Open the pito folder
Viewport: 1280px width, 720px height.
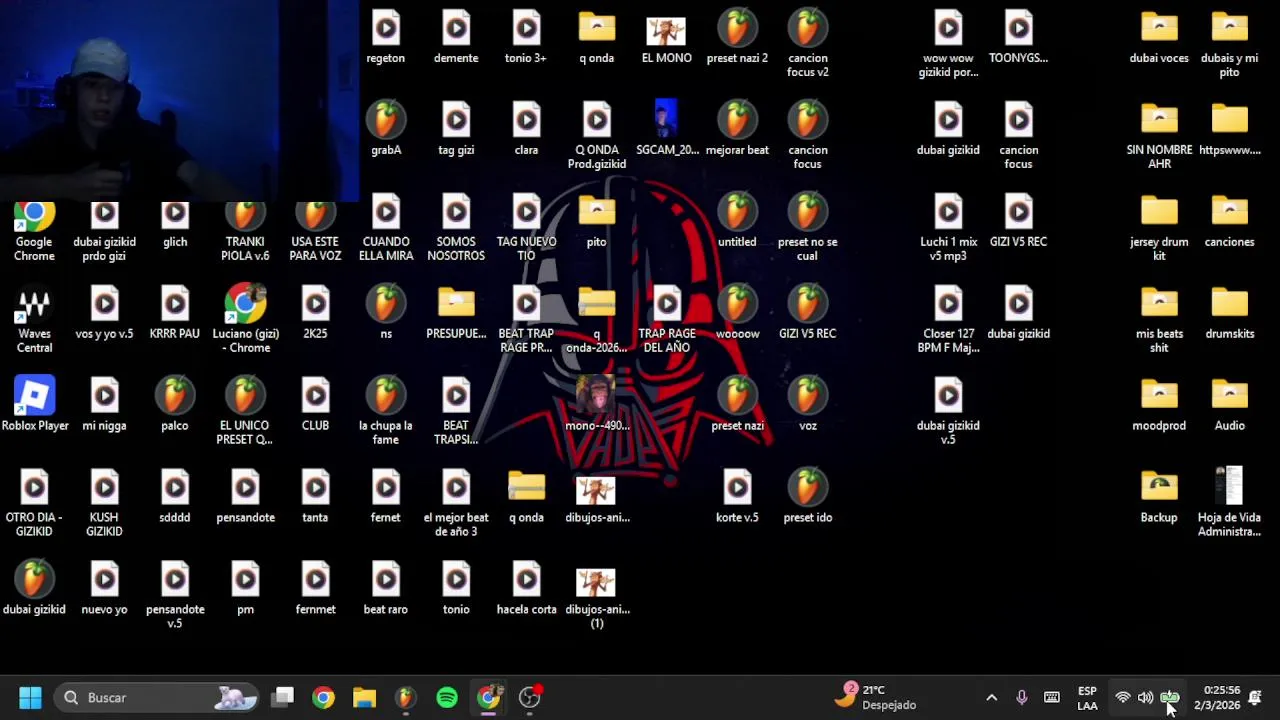click(597, 221)
